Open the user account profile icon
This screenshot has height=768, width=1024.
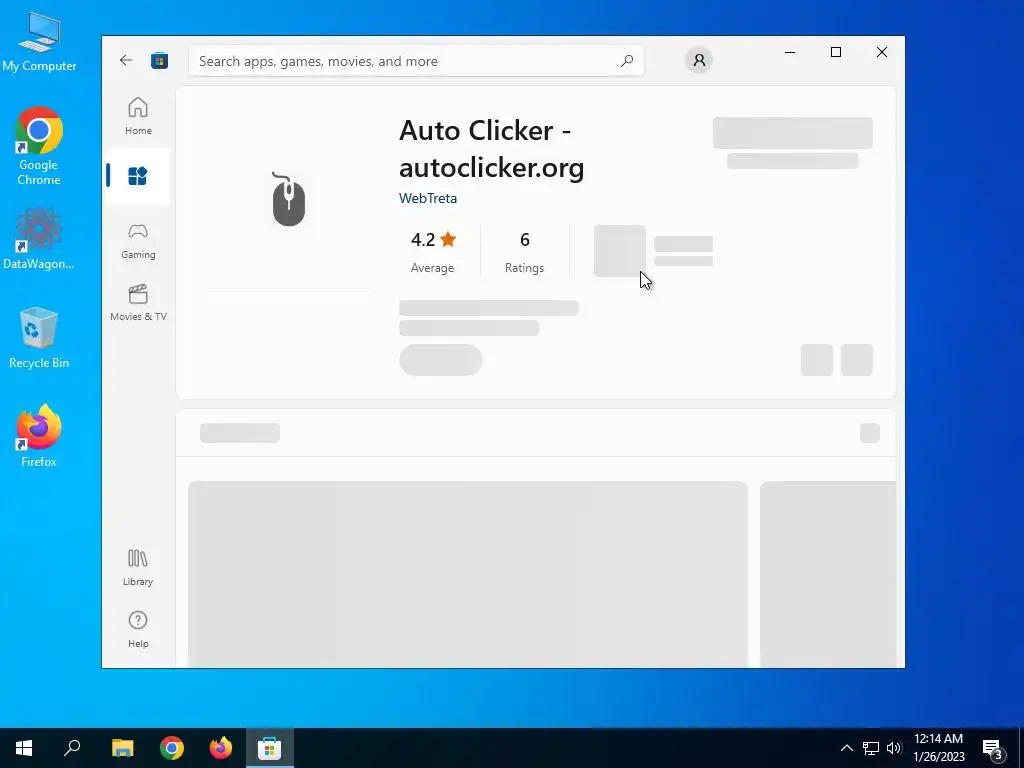(699, 60)
